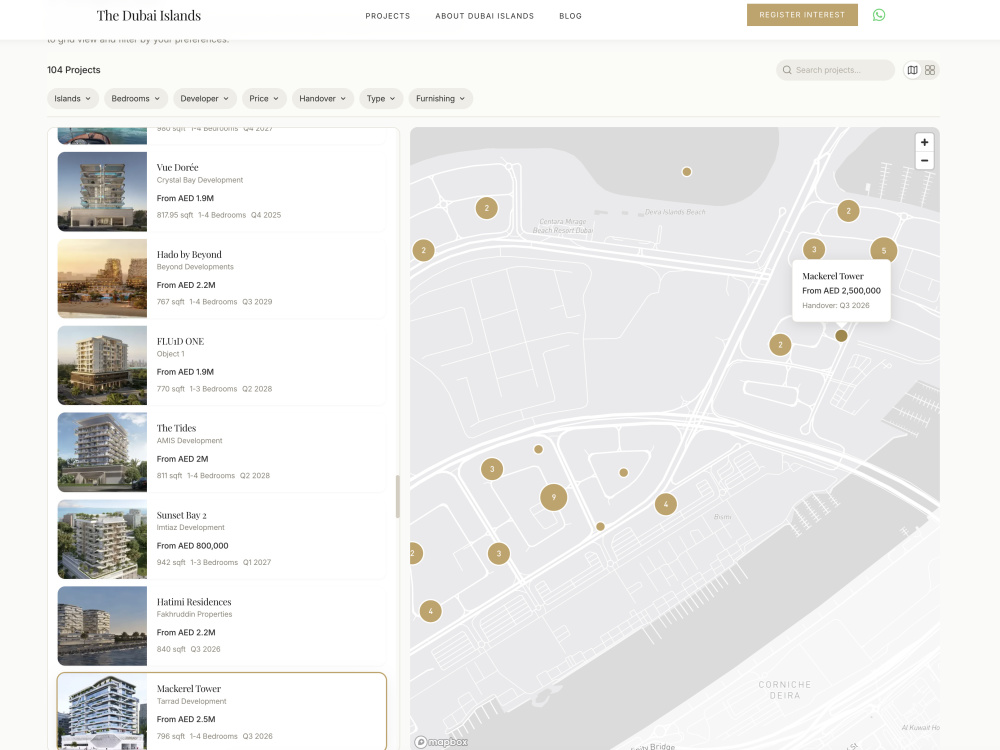The height and width of the screenshot is (750, 1000).
Task: Expand the Bedrooms filter dropdown
Action: coord(136,98)
